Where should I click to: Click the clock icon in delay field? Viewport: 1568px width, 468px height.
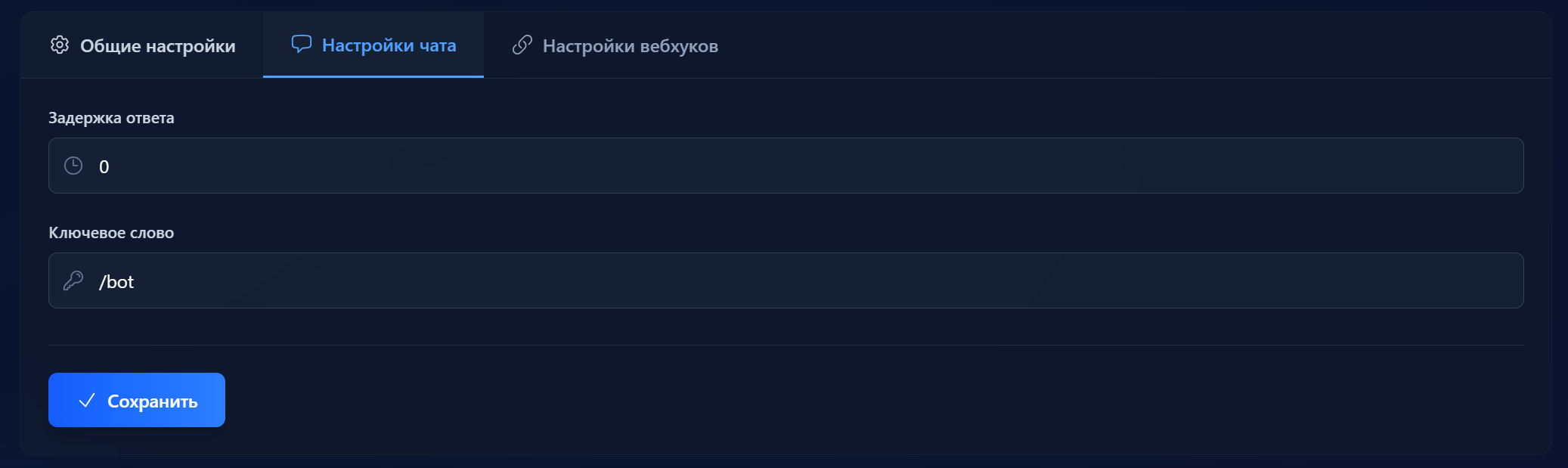pyautogui.click(x=73, y=166)
